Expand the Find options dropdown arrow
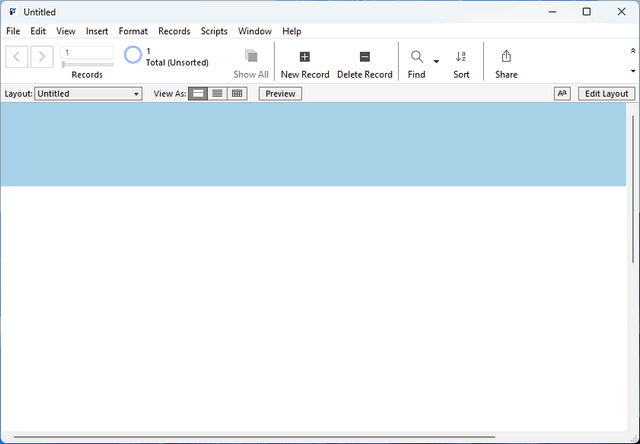 [x=436, y=62]
